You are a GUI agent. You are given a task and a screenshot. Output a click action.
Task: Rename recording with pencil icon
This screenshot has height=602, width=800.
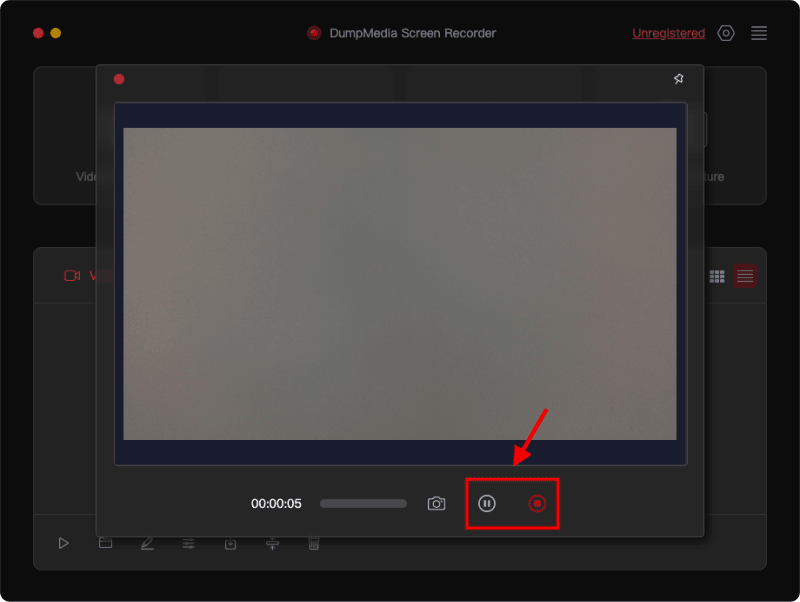[x=147, y=543]
